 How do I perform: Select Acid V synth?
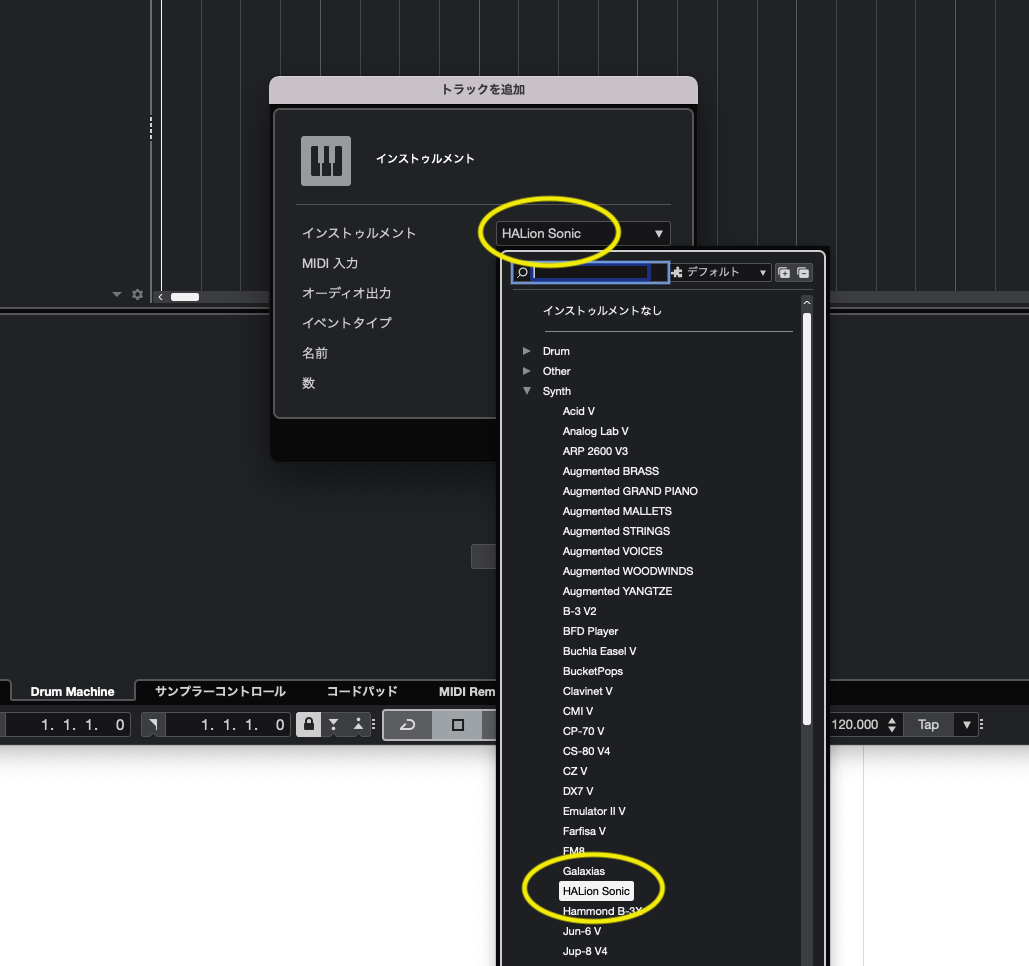tap(579, 411)
